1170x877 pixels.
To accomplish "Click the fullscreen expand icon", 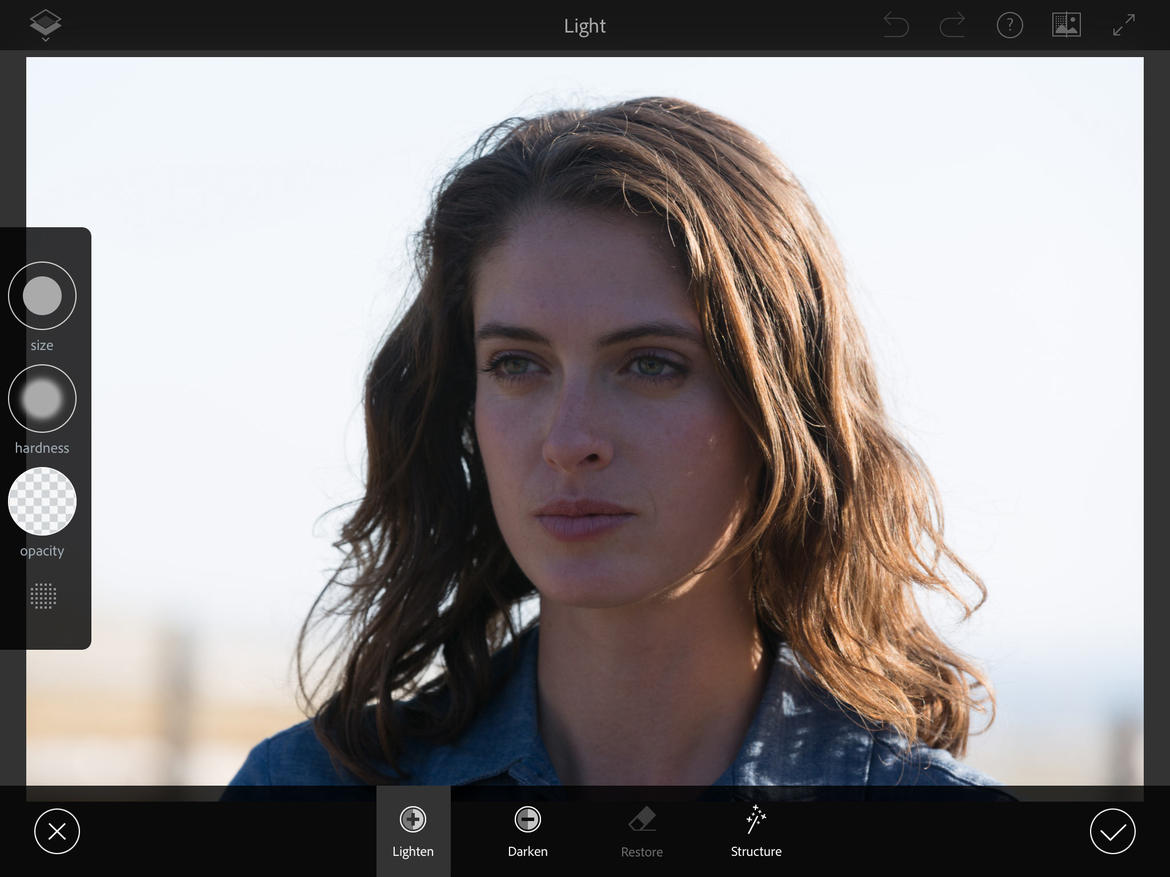I will pyautogui.click(x=1123, y=24).
